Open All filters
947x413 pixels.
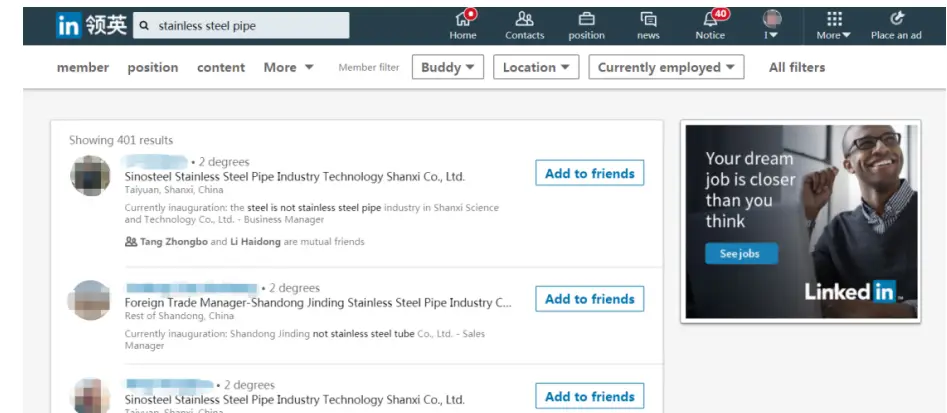click(x=797, y=67)
